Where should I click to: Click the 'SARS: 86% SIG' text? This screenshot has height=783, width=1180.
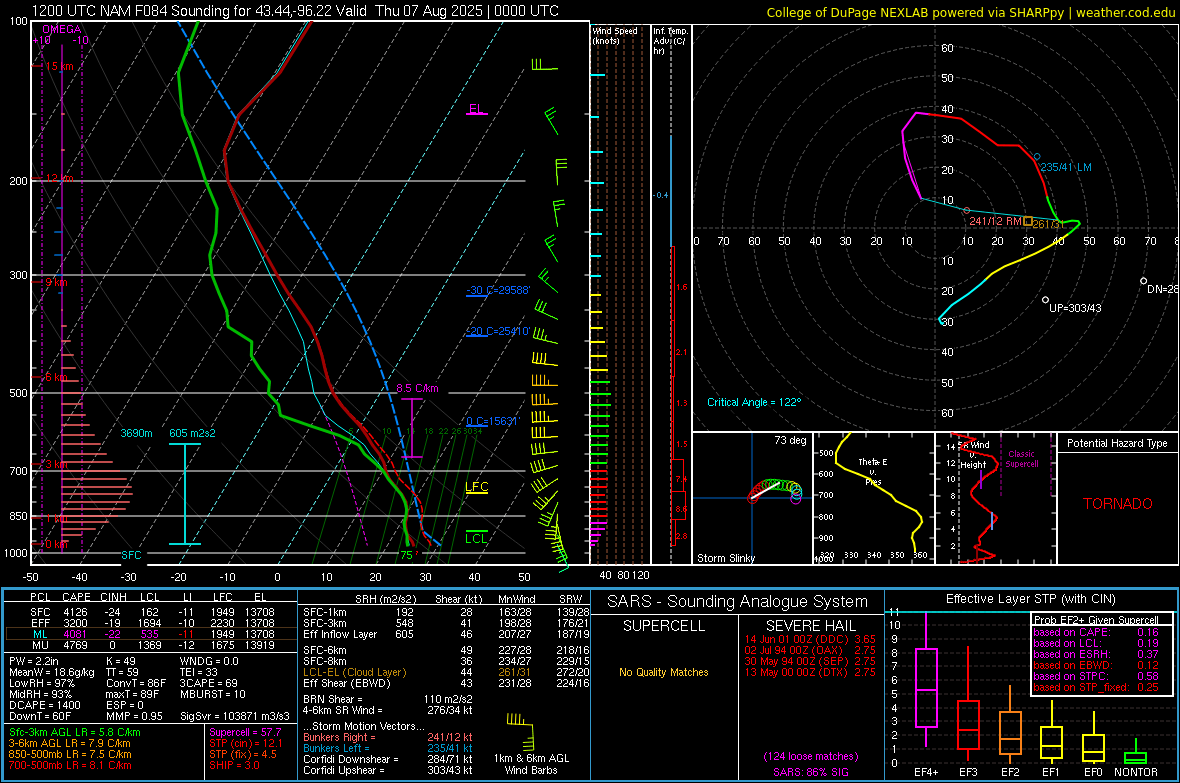pos(810,772)
